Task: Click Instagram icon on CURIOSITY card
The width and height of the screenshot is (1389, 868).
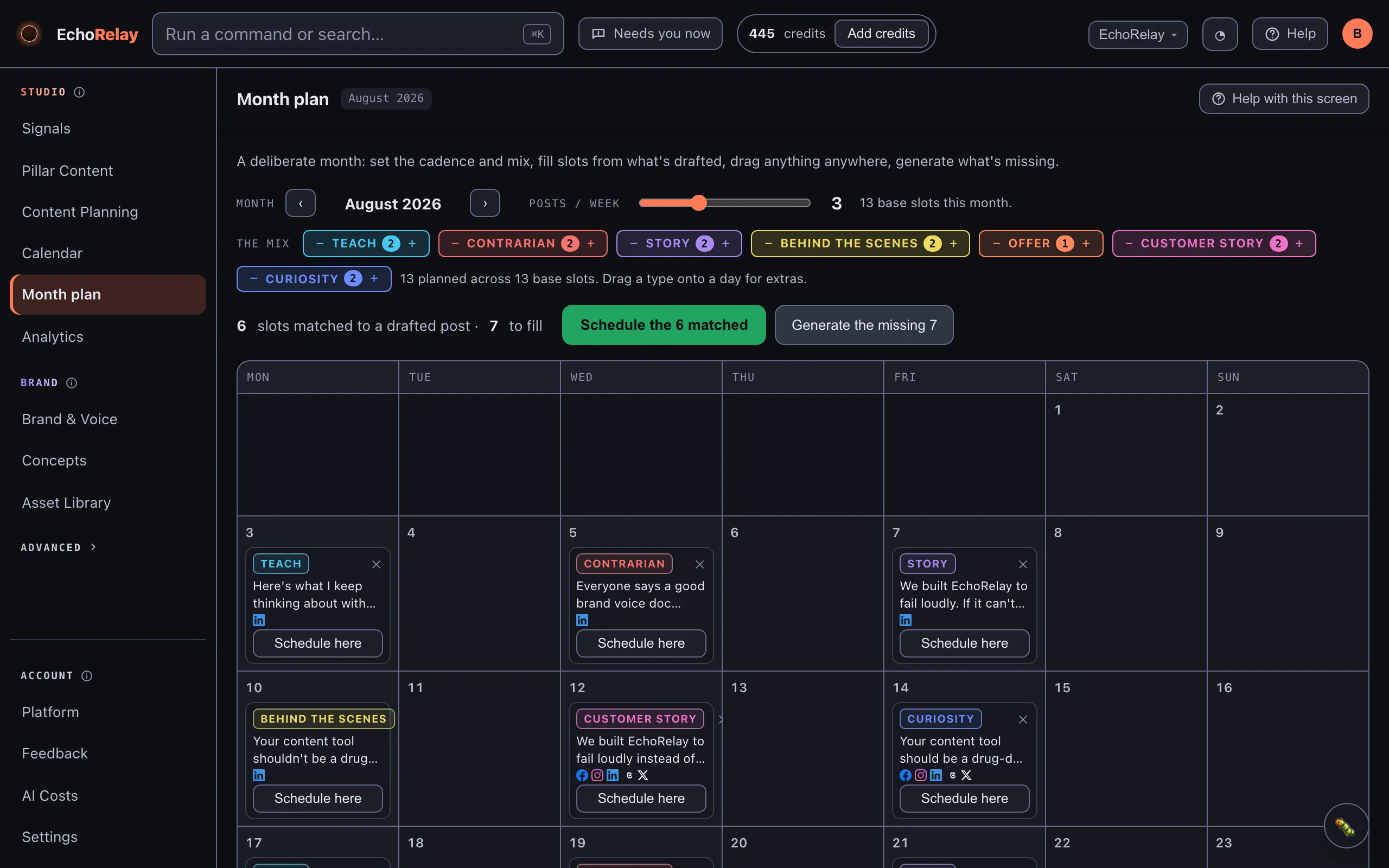Action: [921, 775]
